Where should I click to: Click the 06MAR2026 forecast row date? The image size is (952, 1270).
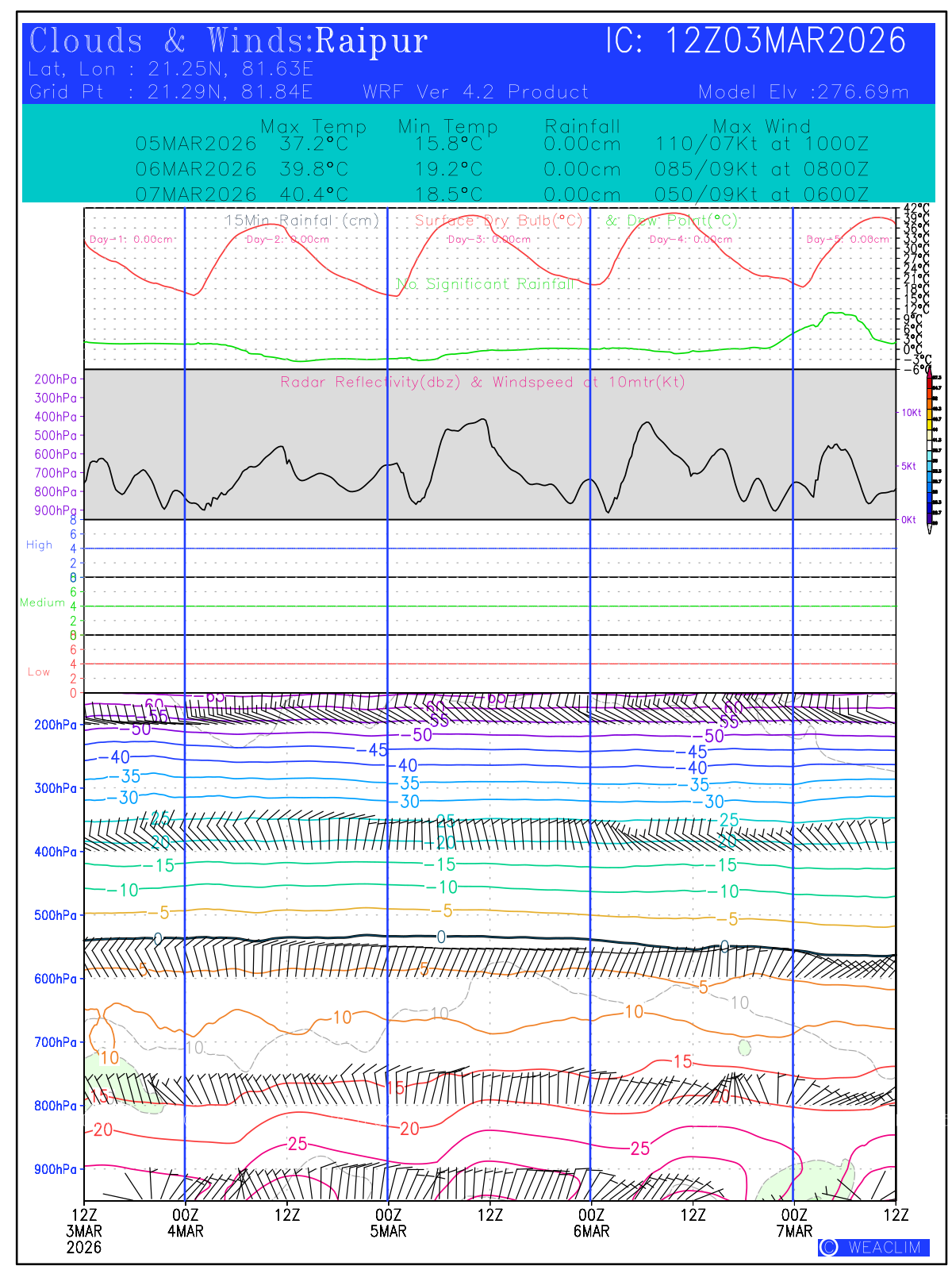196,170
